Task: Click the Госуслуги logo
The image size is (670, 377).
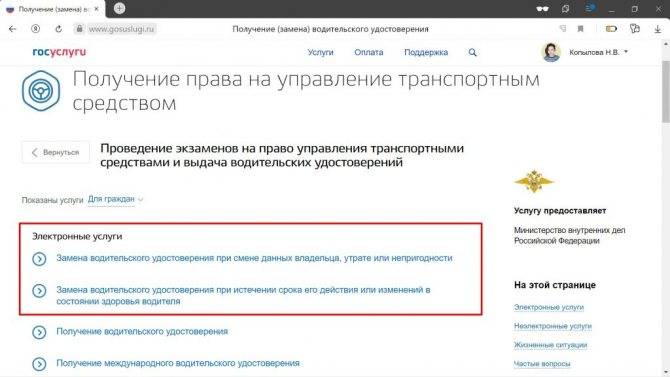Action: tap(59, 52)
